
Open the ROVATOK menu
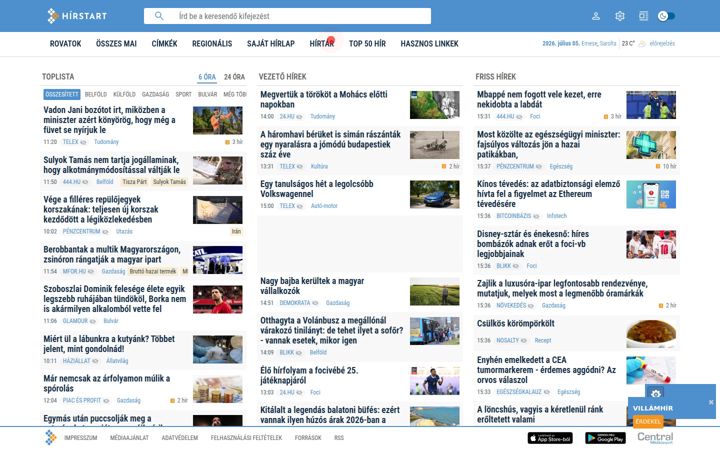click(65, 44)
